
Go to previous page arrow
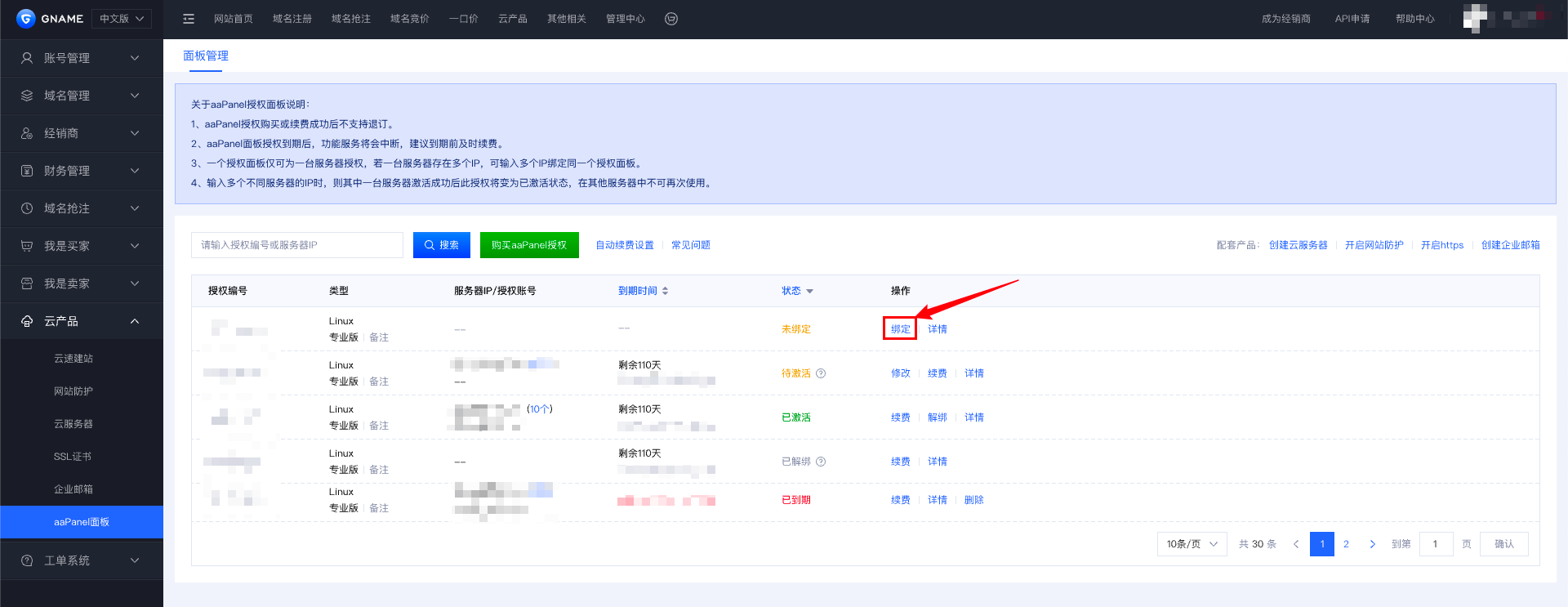[1296, 544]
